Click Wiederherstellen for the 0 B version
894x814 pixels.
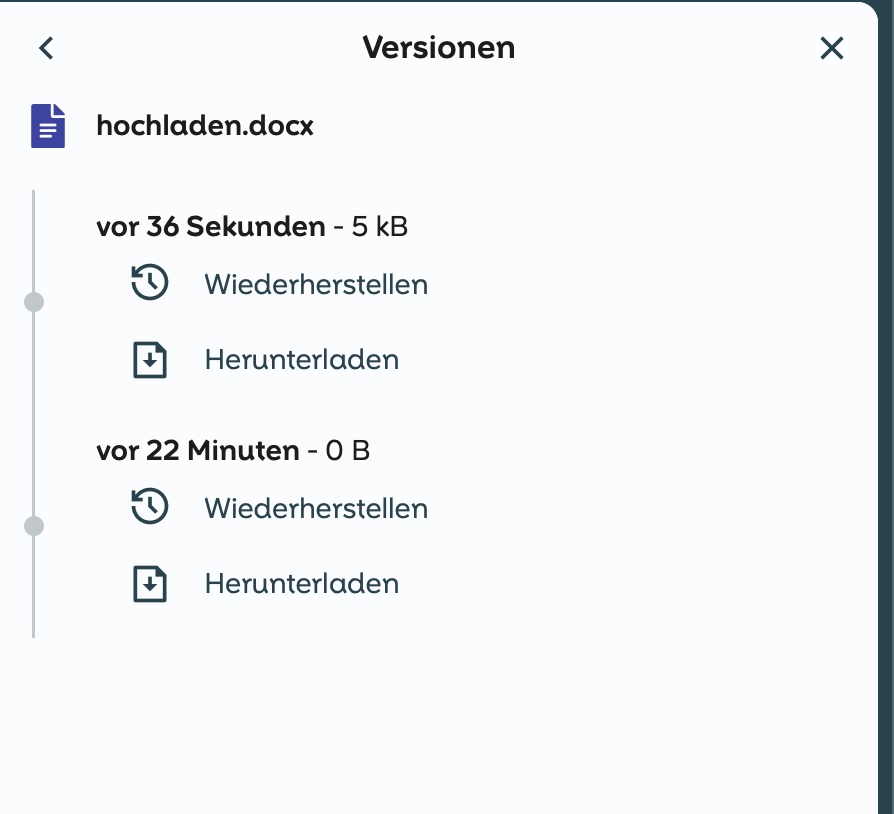coord(316,508)
